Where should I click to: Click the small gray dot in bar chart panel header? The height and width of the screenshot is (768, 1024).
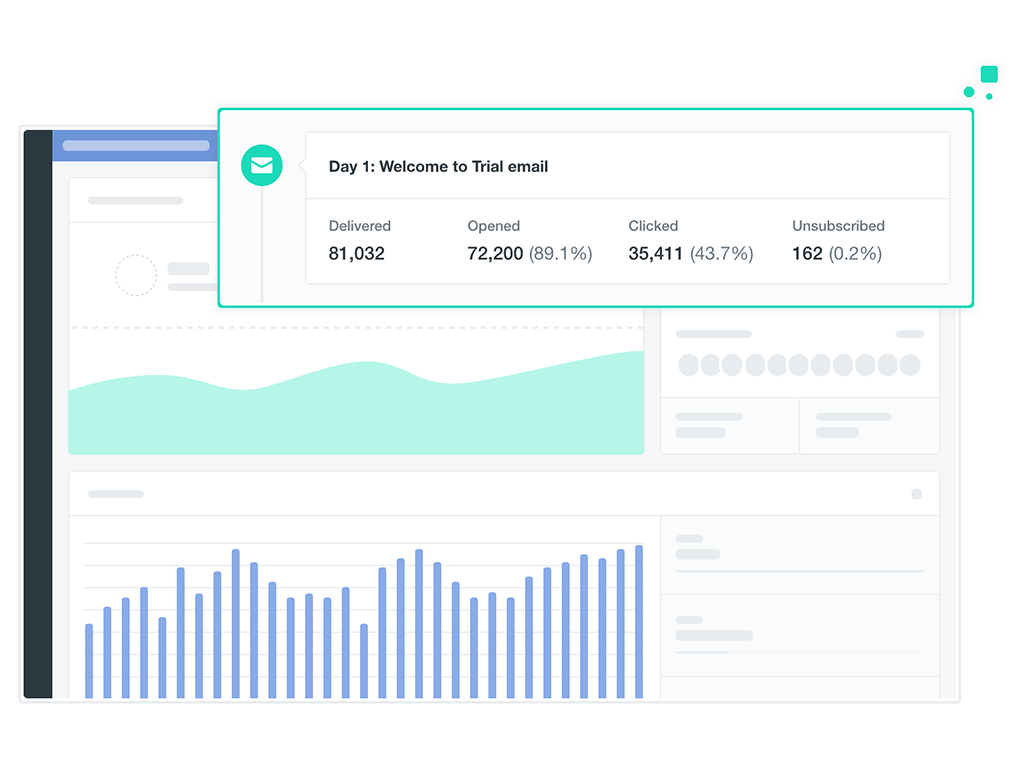coord(916,494)
